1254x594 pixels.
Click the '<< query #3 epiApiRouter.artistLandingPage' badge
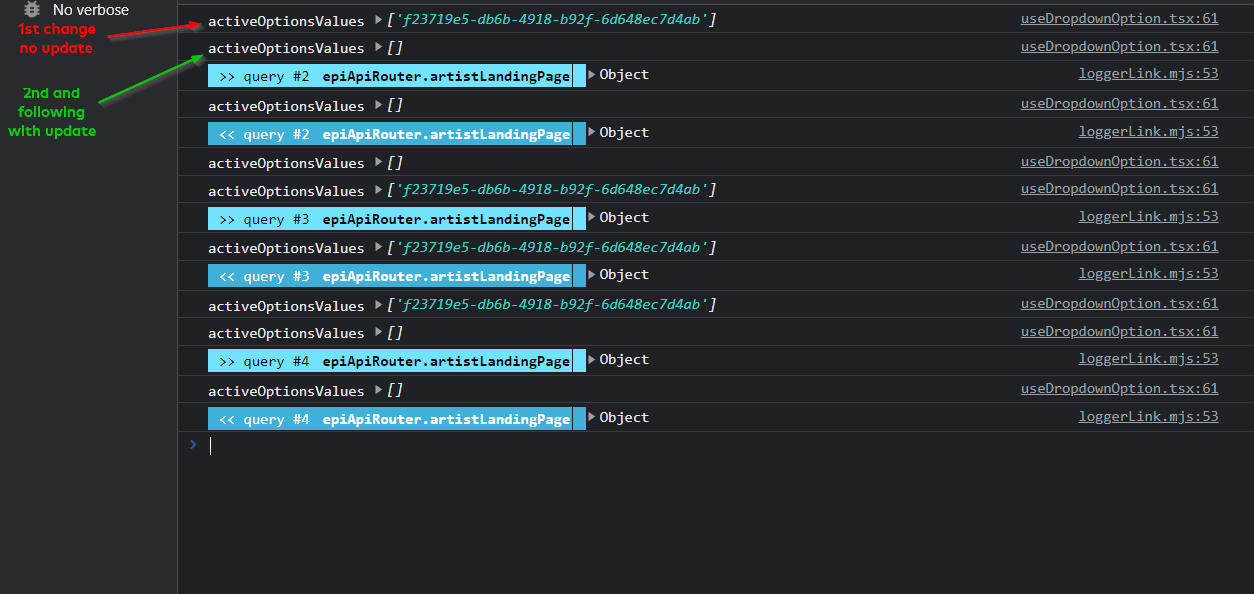[x=396, y=276]
